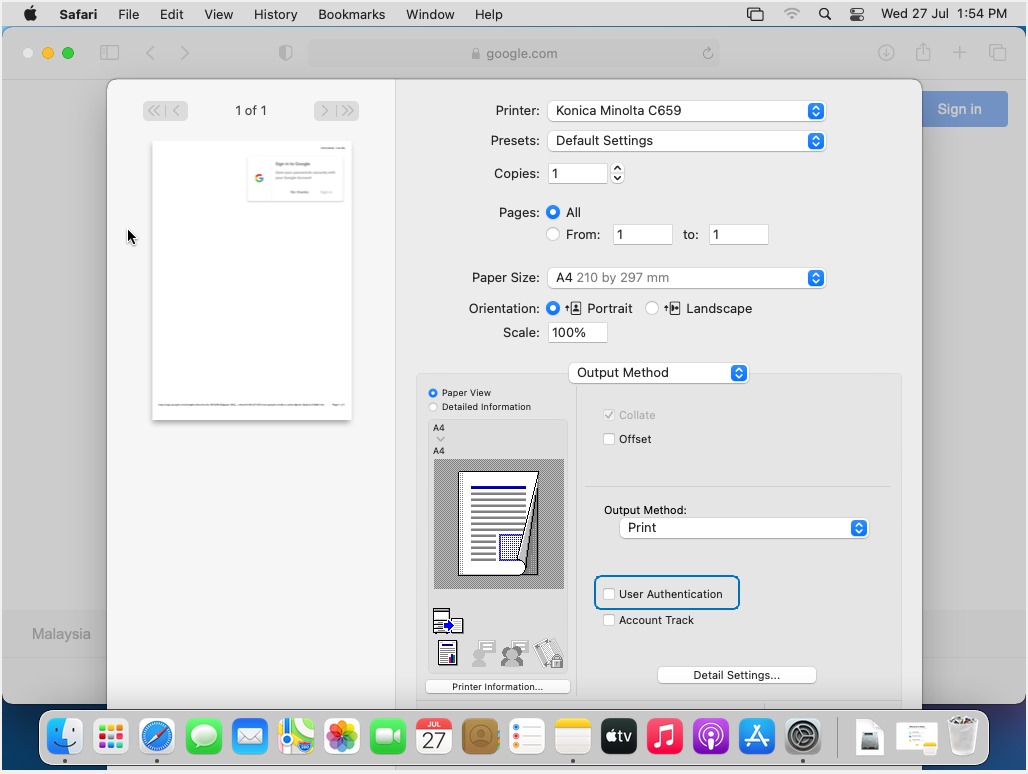Select the printer-to-document output icon
Screen dimensions: 1028x774
coord(448,620)
